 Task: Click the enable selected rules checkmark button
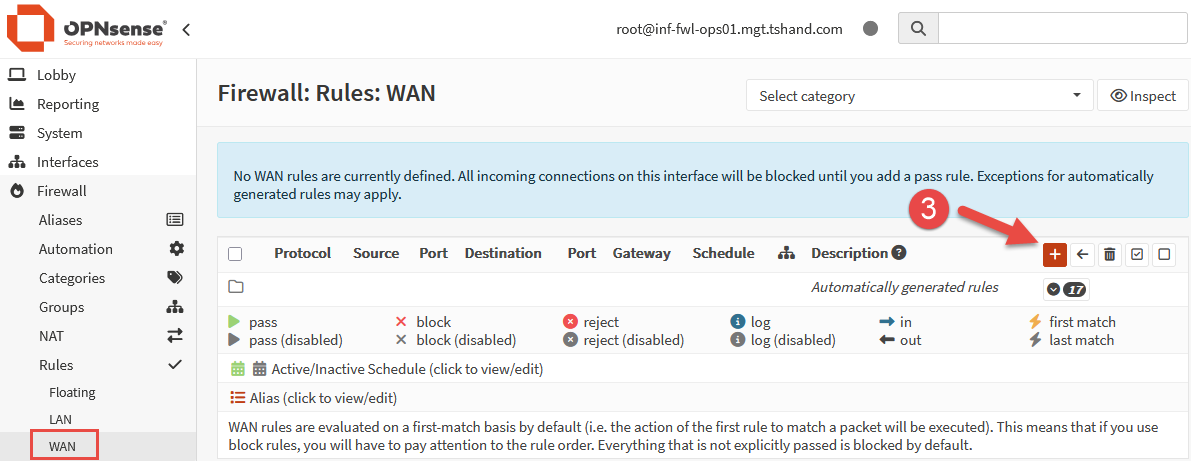click(1137, 255)
